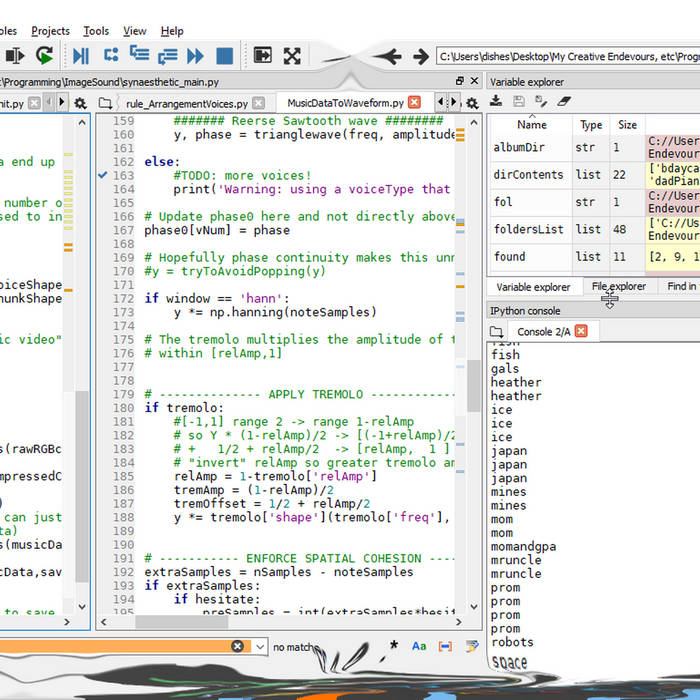Maximize current pane via toolbar icon
700x700 pixels.
pyautogui.click(x=263, y=56)
